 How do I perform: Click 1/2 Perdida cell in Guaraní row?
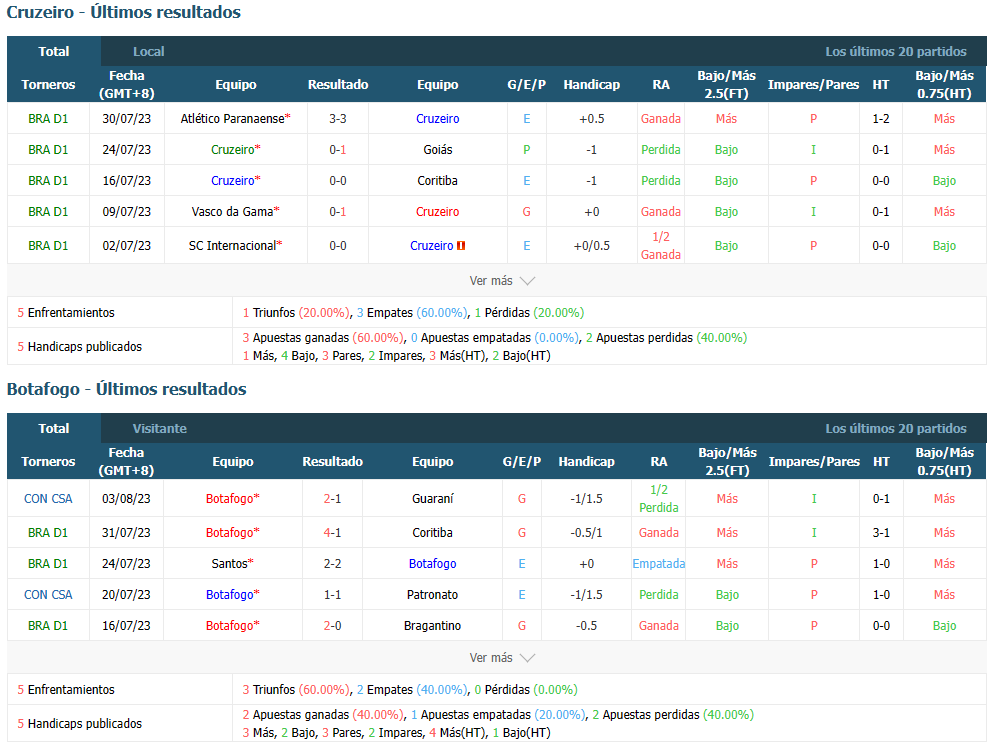659,498
